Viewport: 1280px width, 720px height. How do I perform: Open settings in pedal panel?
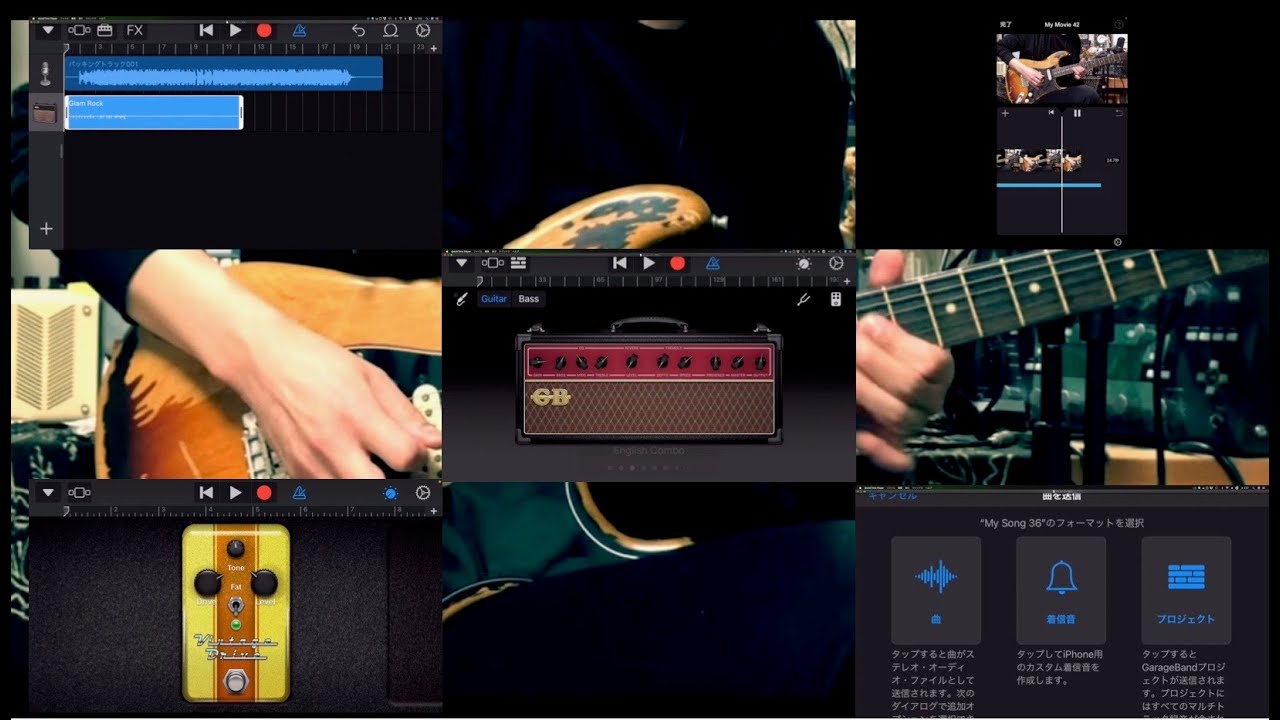423,492
